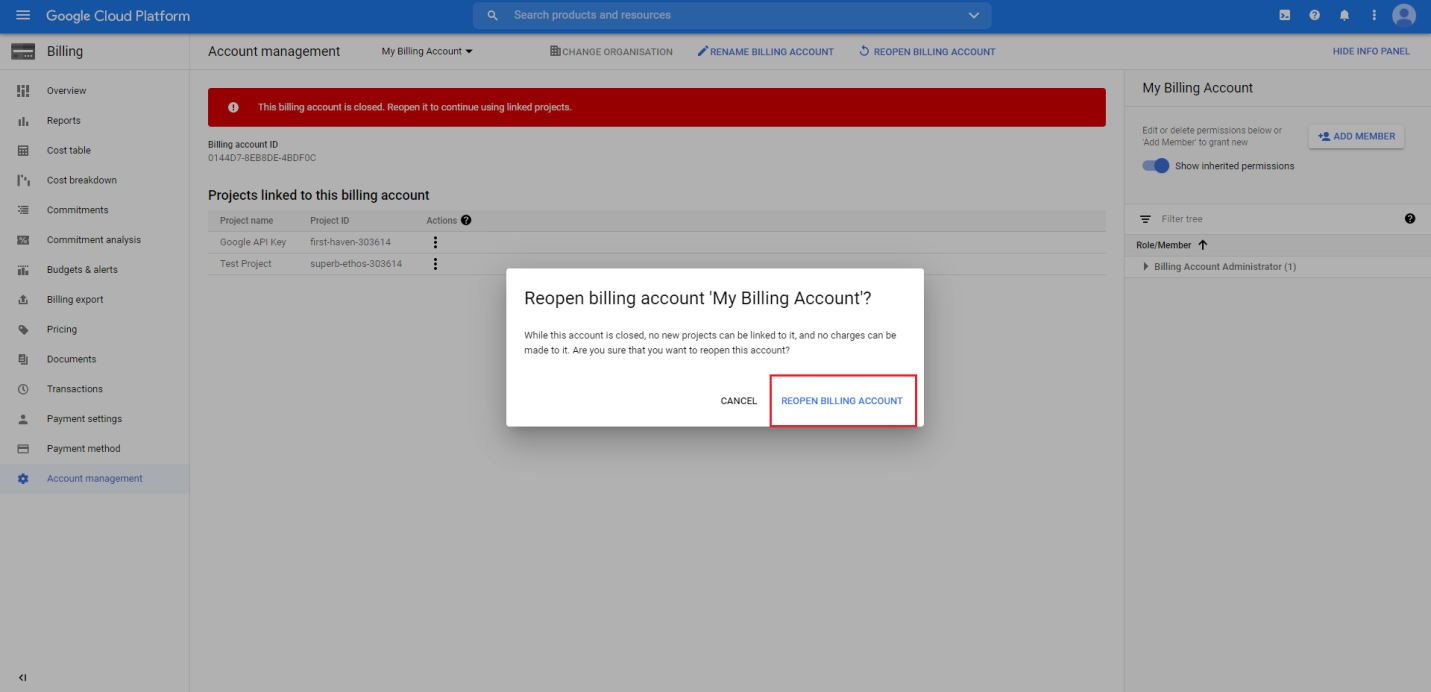Activate Cloud Shell icon in top bar
Image resolution: width=1431 pixels, height=692 pixels.
tap(1285, 16)
